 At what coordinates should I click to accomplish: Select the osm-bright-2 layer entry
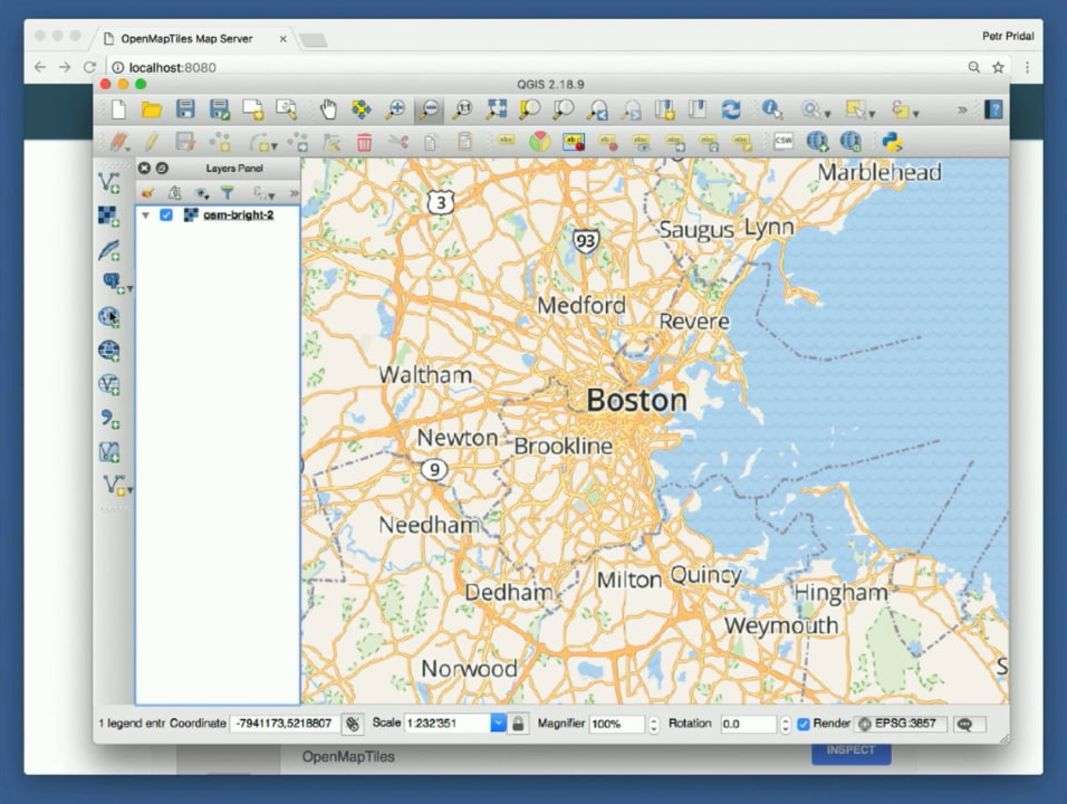[238, 215]
